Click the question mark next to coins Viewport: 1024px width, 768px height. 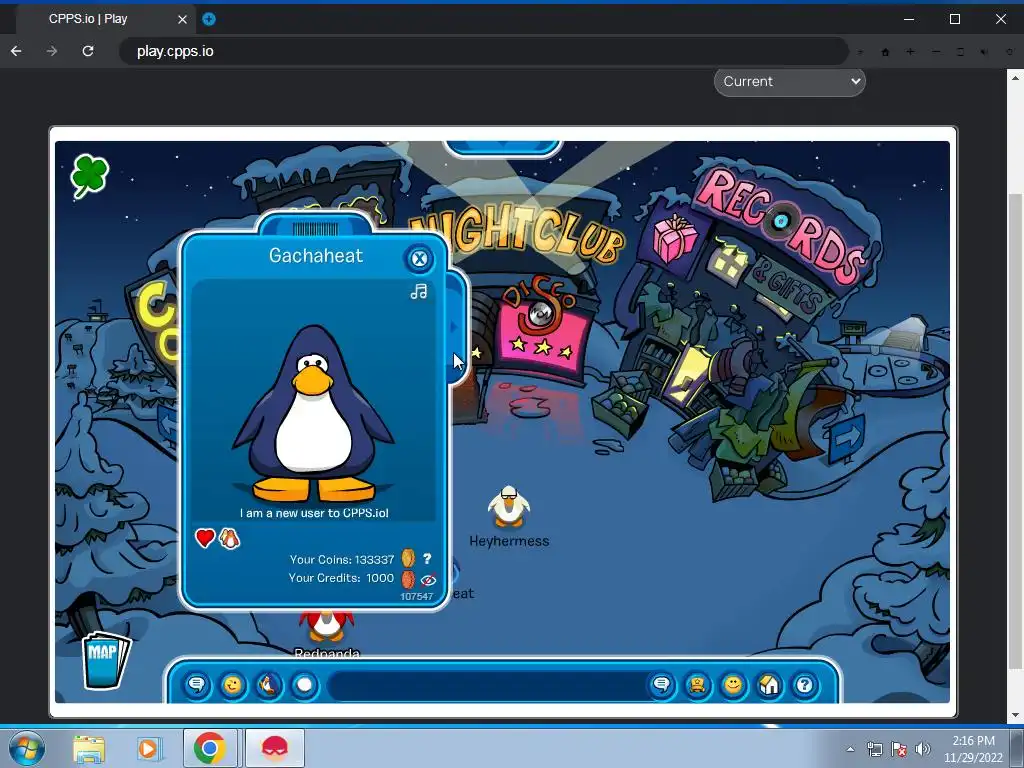coord(427,559)
